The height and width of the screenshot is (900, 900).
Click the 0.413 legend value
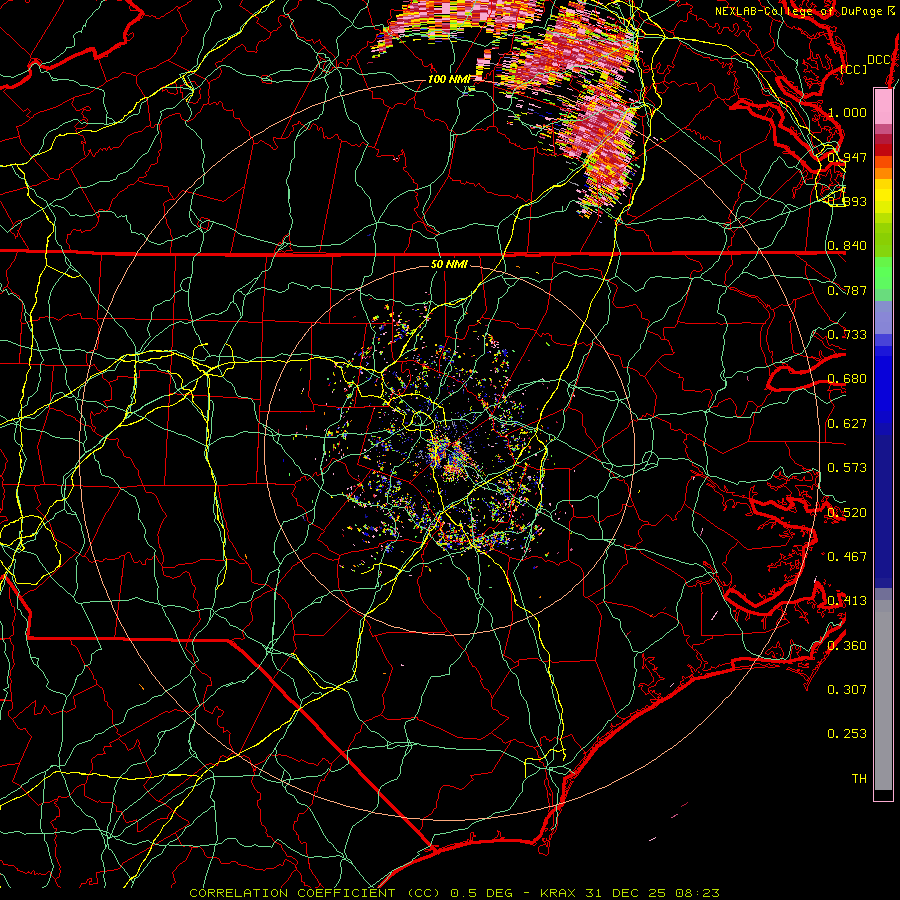[847, 601]
